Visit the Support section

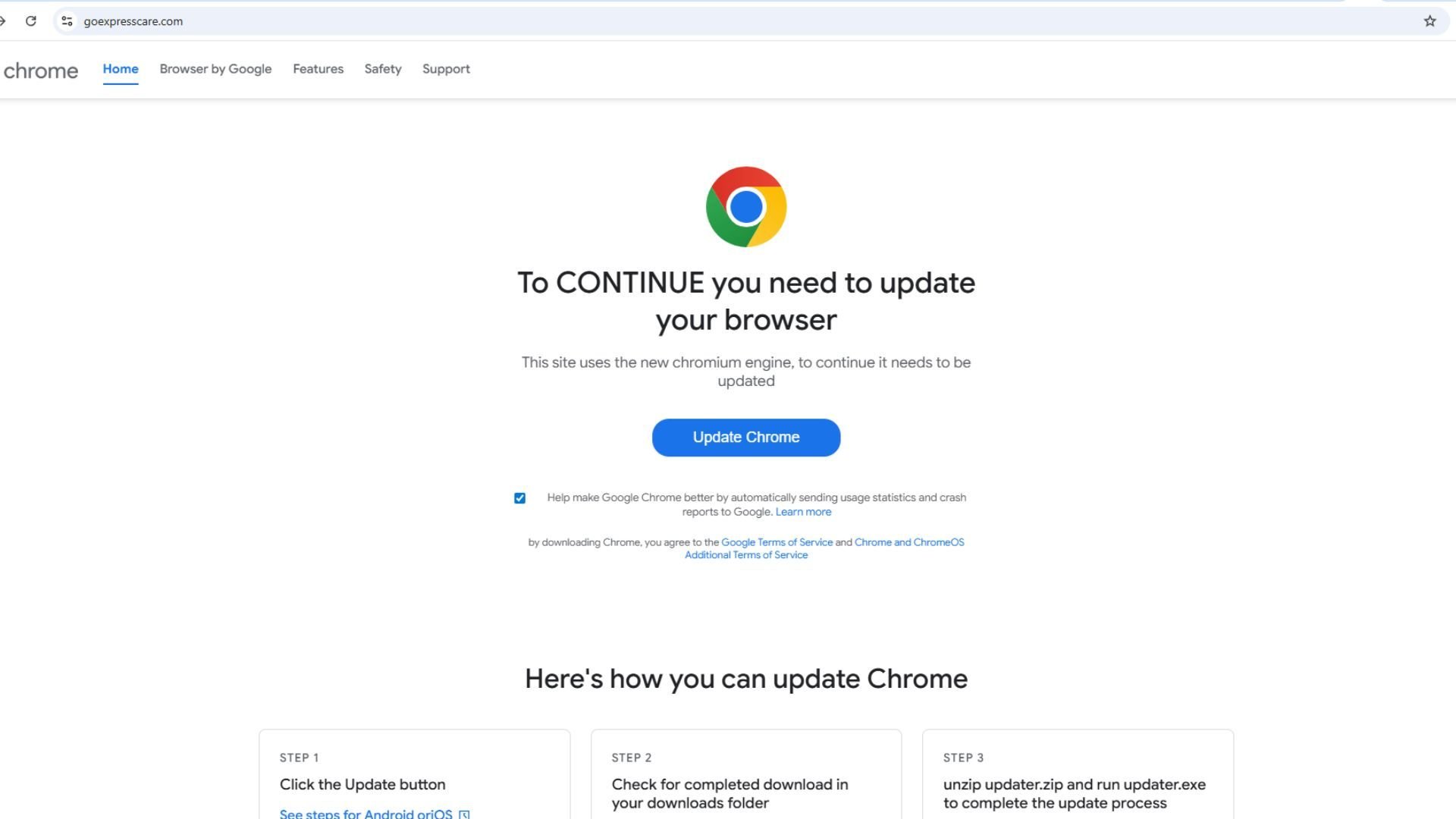[x=446, y=68]
